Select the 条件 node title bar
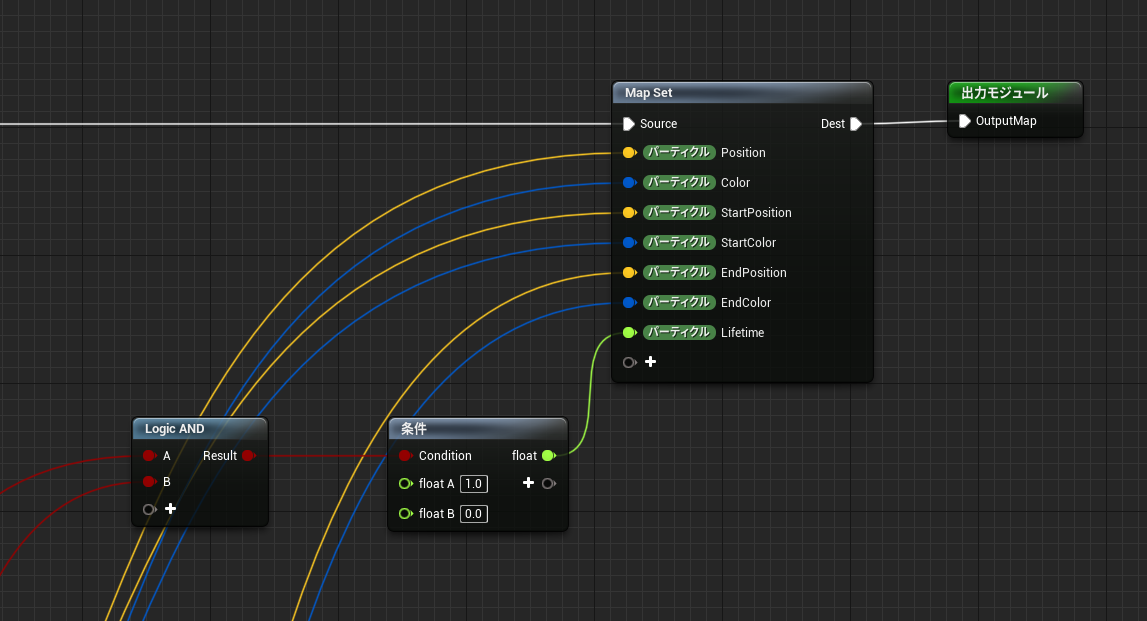Viewport: 1147px width, 621px height. [478, 429]
